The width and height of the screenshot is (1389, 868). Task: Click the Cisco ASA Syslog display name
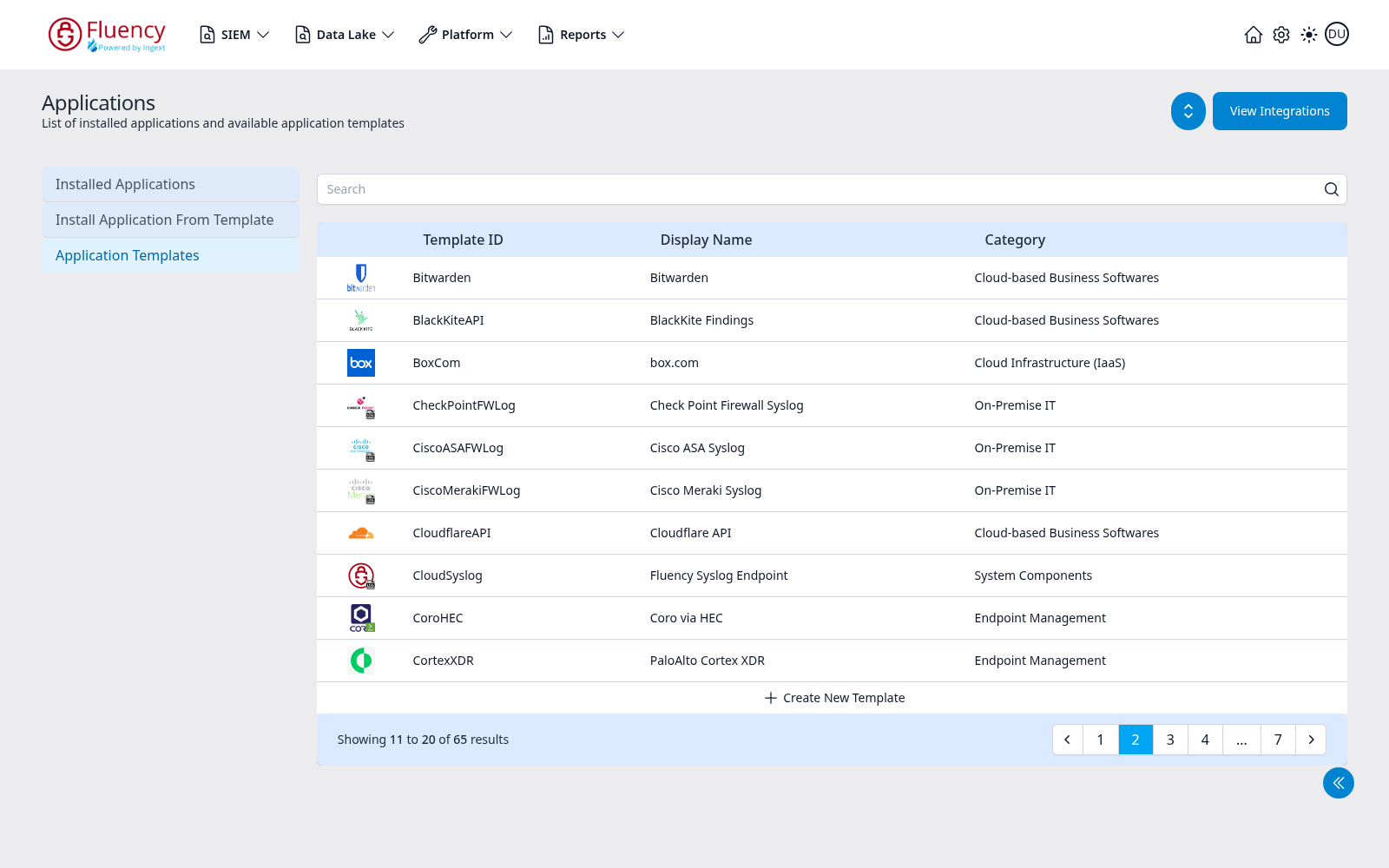click(697, 448)
